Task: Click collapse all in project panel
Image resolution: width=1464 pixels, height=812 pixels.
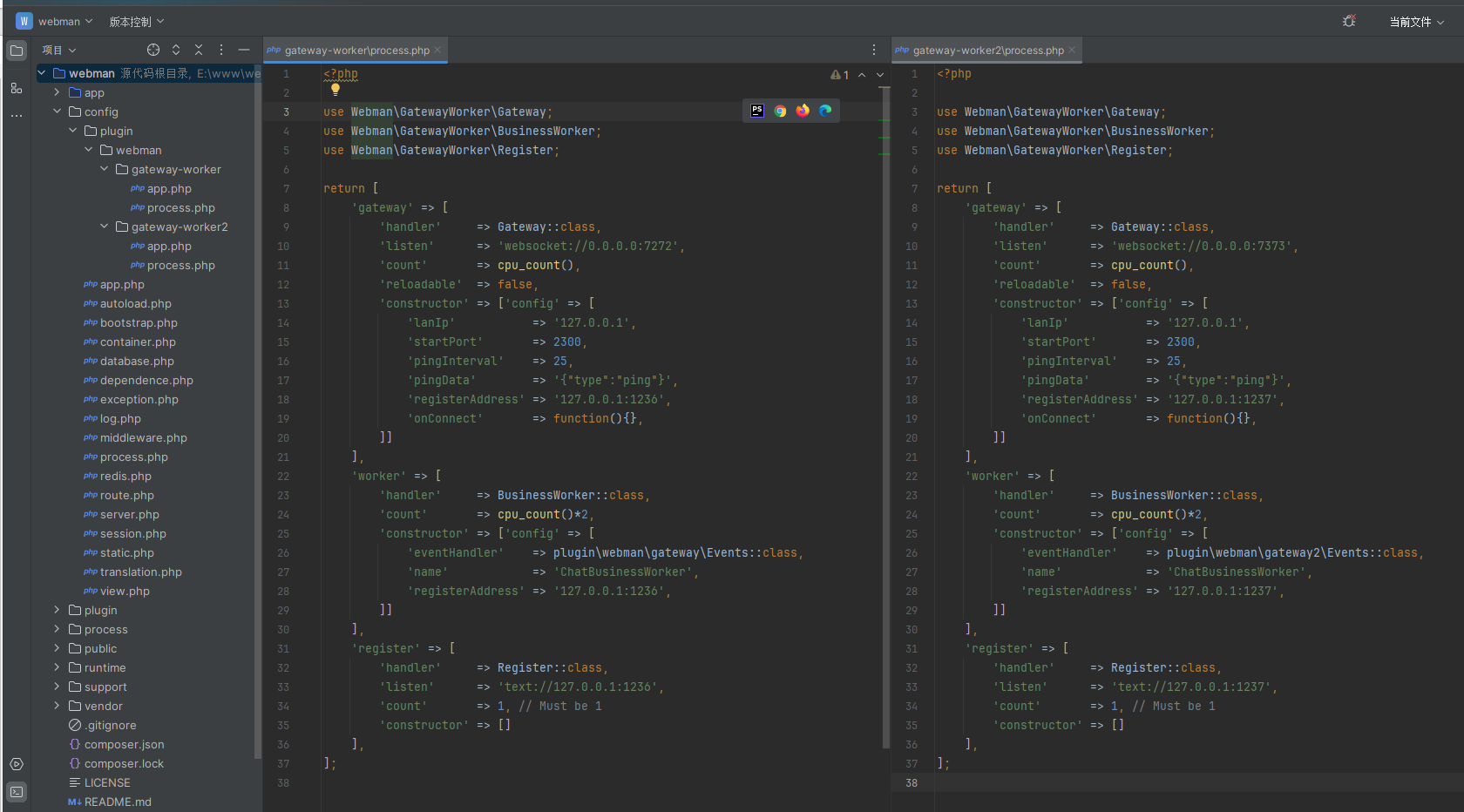Action: click(x=199, y=50)
